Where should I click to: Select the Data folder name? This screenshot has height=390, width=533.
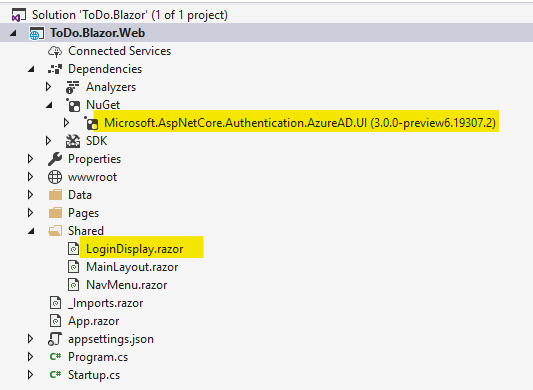point(80,195)
